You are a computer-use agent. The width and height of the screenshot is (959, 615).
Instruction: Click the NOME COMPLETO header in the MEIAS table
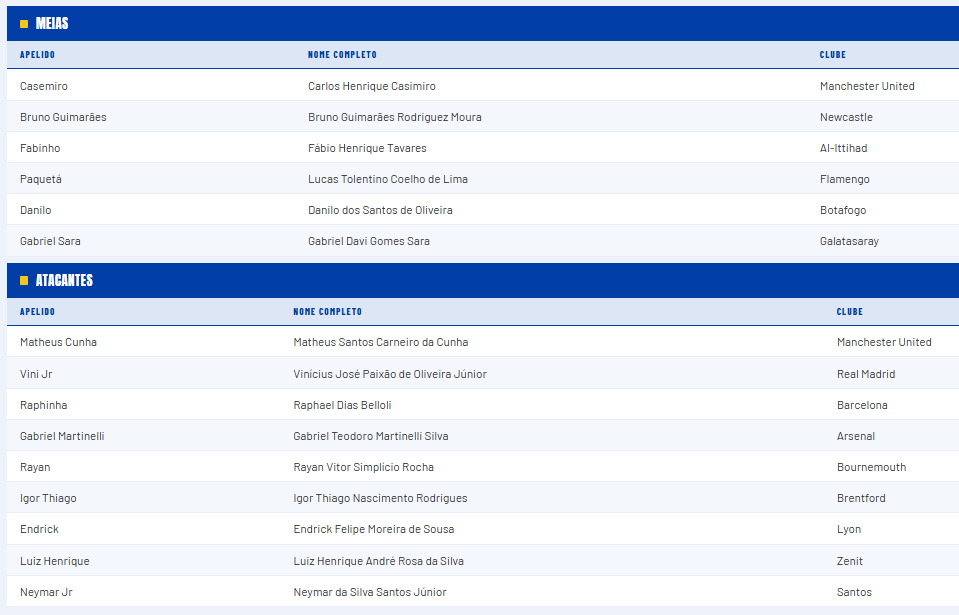(x=342, y=55)
